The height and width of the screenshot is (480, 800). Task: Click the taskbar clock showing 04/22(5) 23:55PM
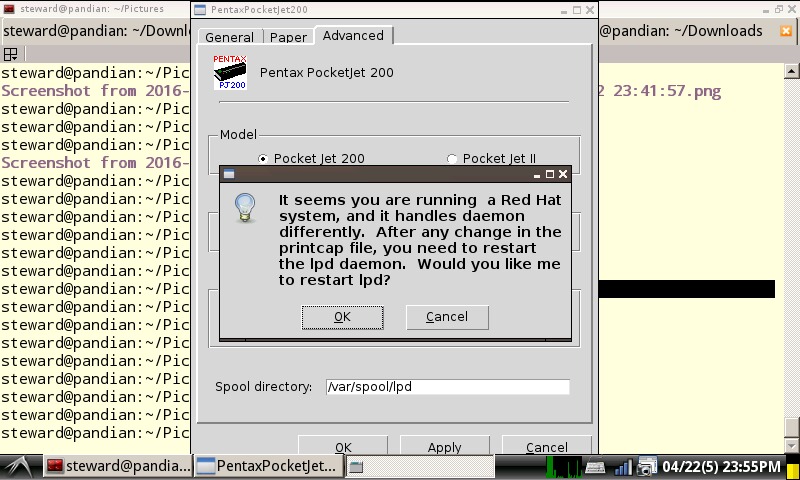(721, 466)
